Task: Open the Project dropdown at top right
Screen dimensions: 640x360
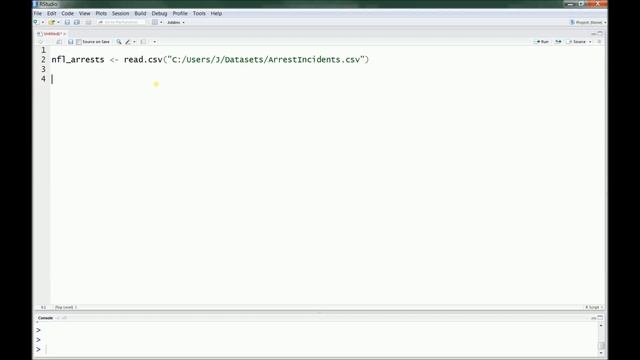Action: click(x=588, y=22)
